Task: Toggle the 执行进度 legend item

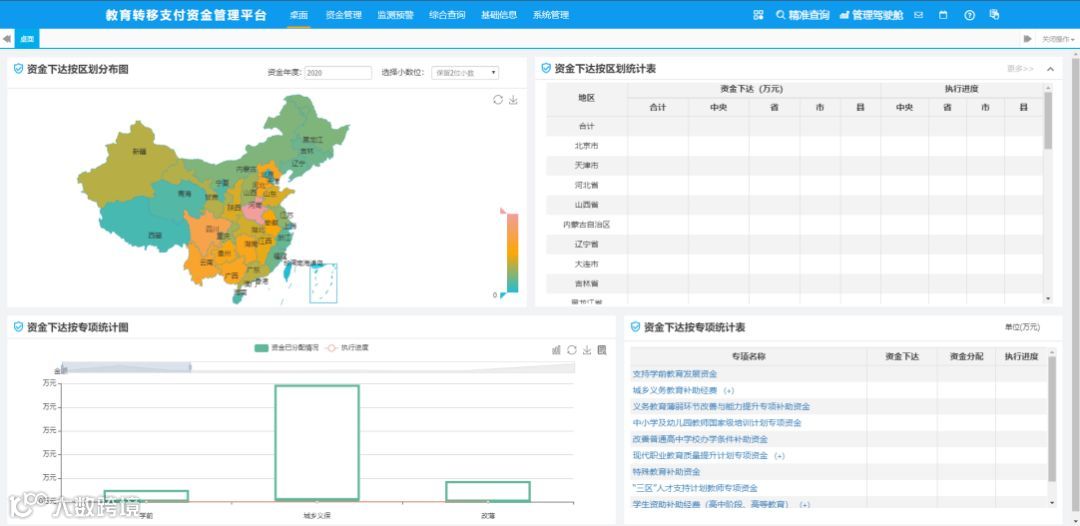Action: coord(347,348)
